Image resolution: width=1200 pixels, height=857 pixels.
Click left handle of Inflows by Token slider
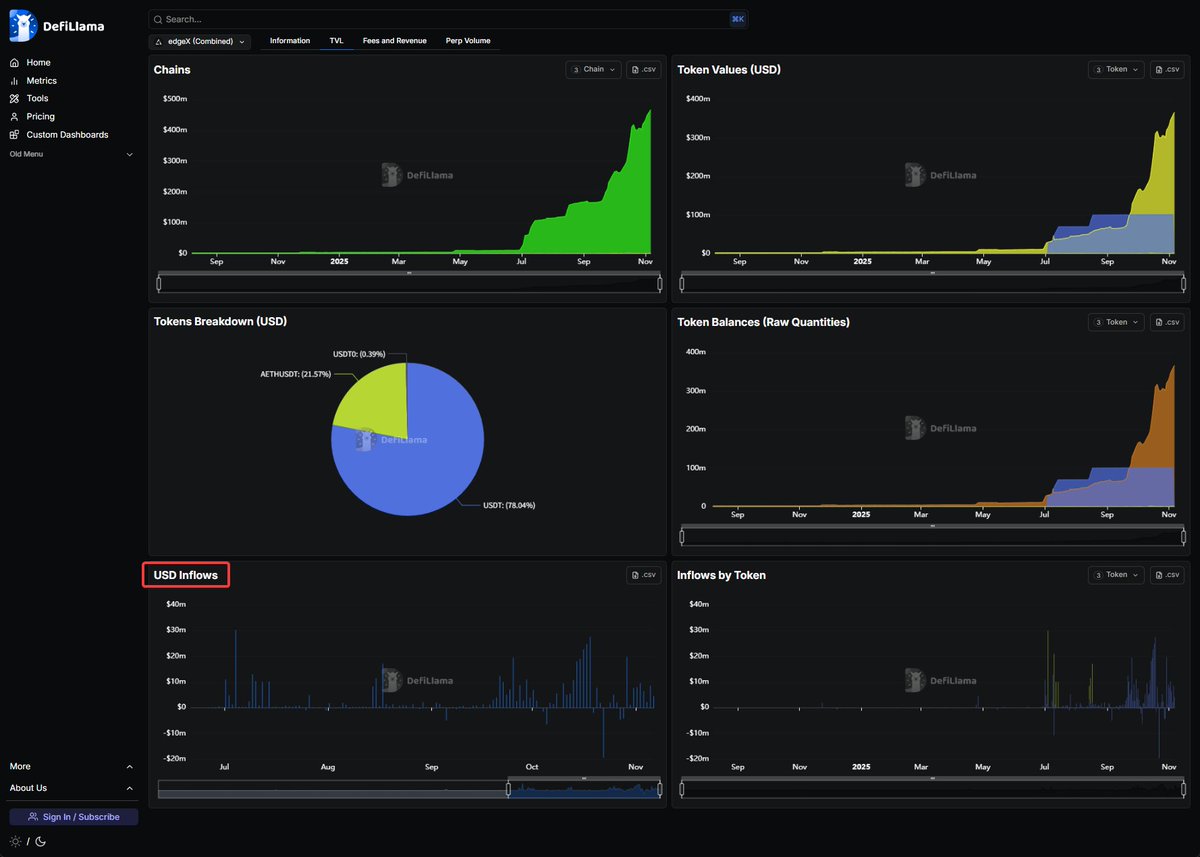click(x=682, y=790)
